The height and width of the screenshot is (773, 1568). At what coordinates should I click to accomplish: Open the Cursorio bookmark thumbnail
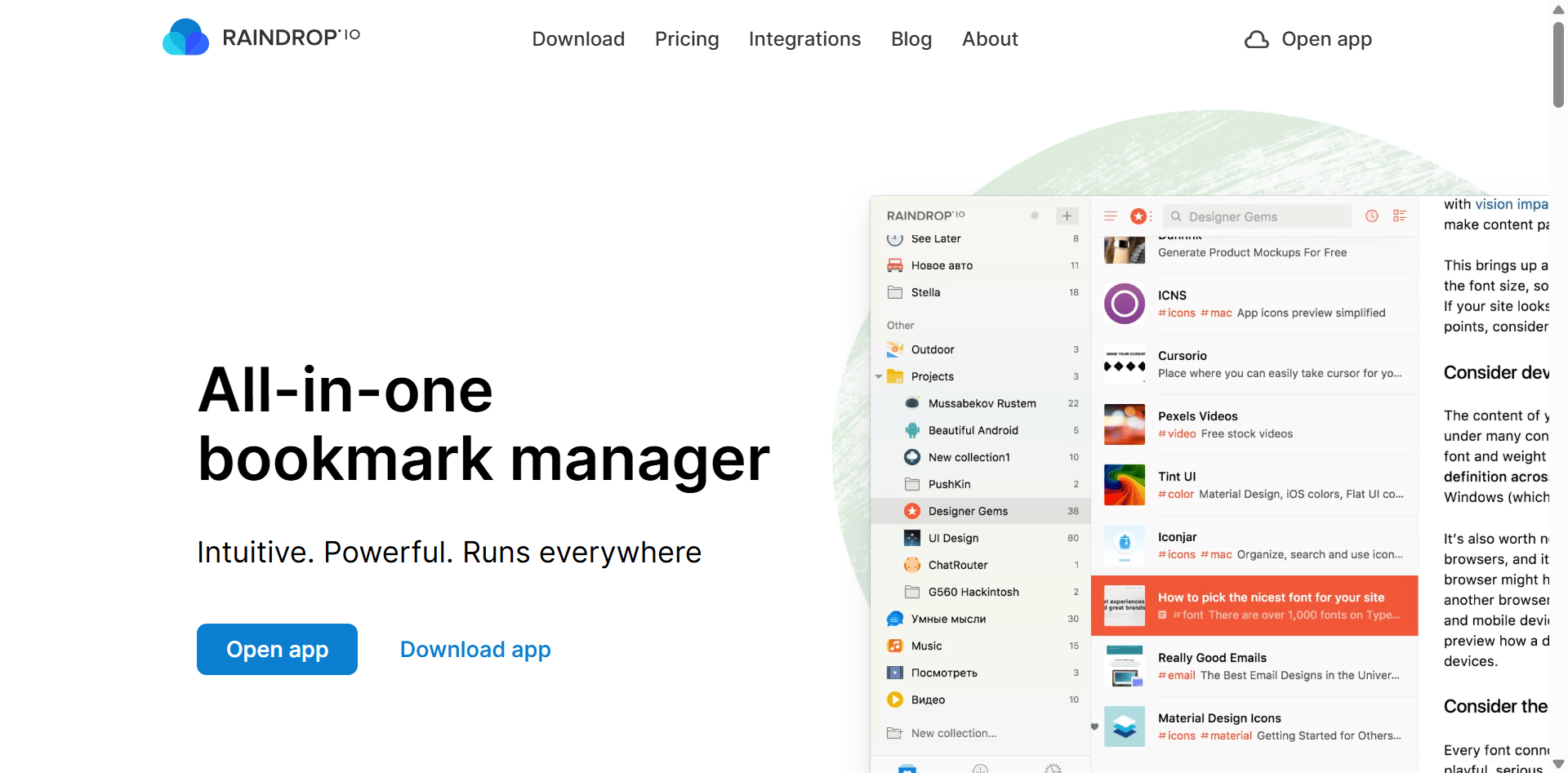(x=1125, y=364)
